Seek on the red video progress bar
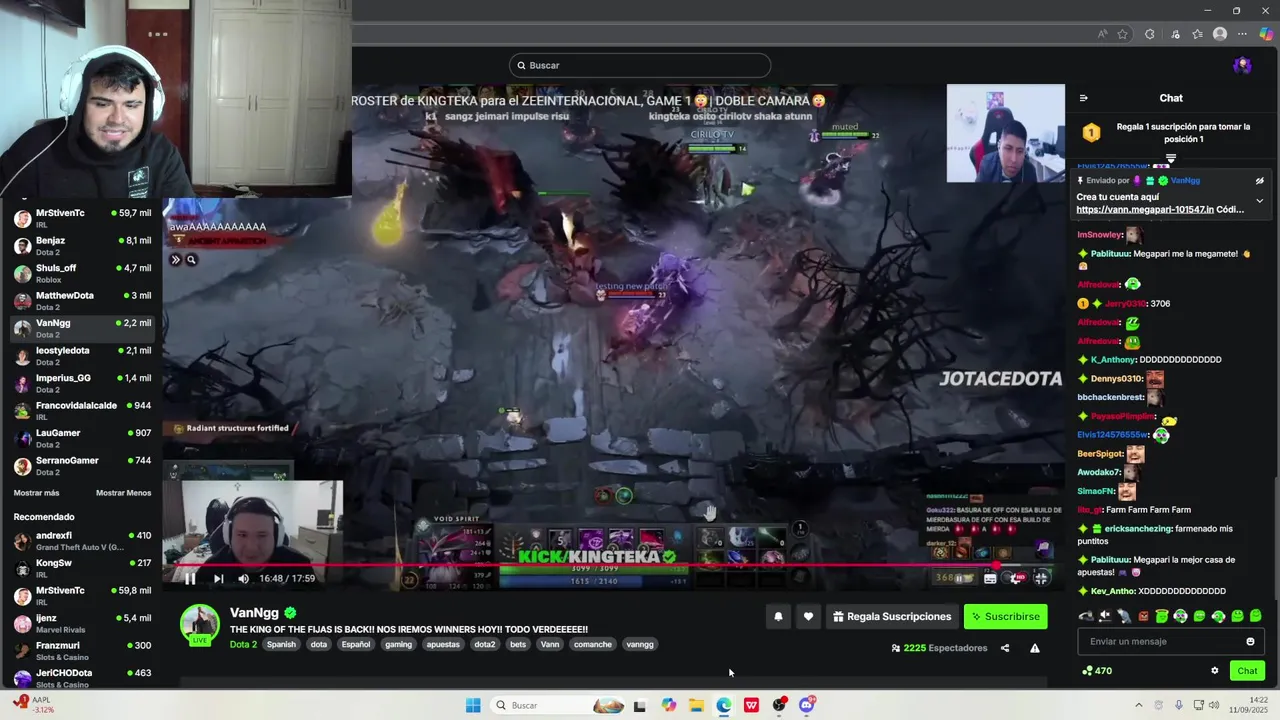The width and height of the screenshot is (1280, 720). [614, 565]
